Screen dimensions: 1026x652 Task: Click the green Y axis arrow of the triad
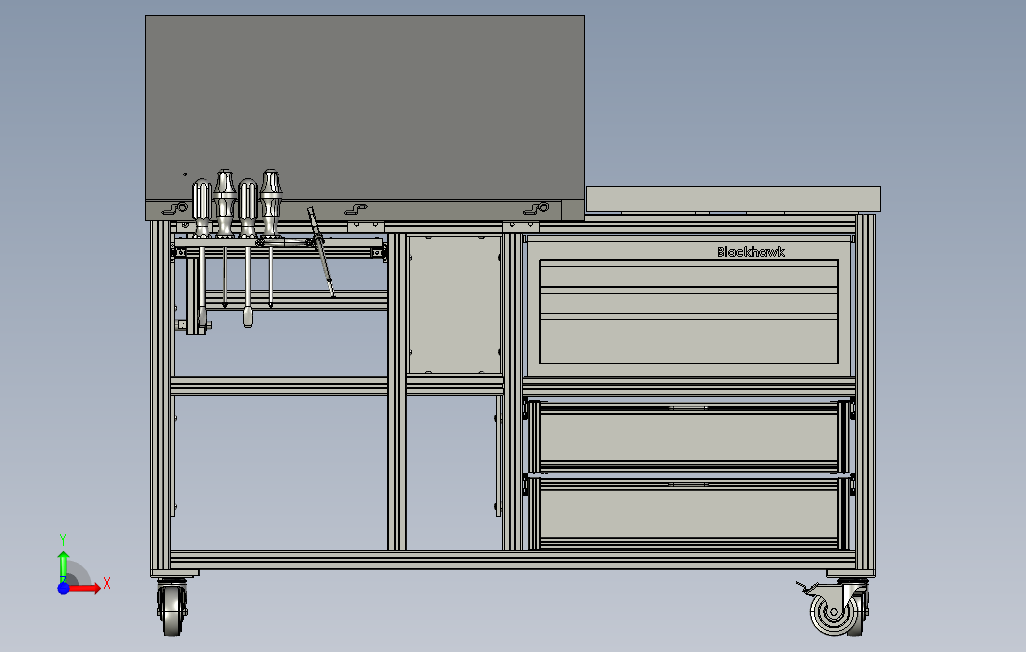63,566
